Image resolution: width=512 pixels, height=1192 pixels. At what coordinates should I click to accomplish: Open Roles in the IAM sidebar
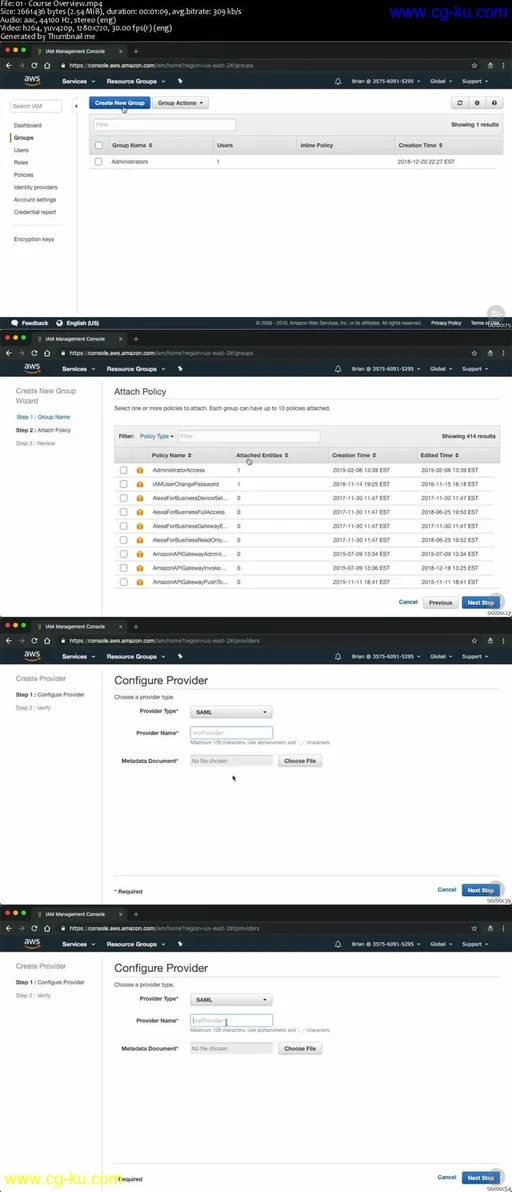(21, 163)
